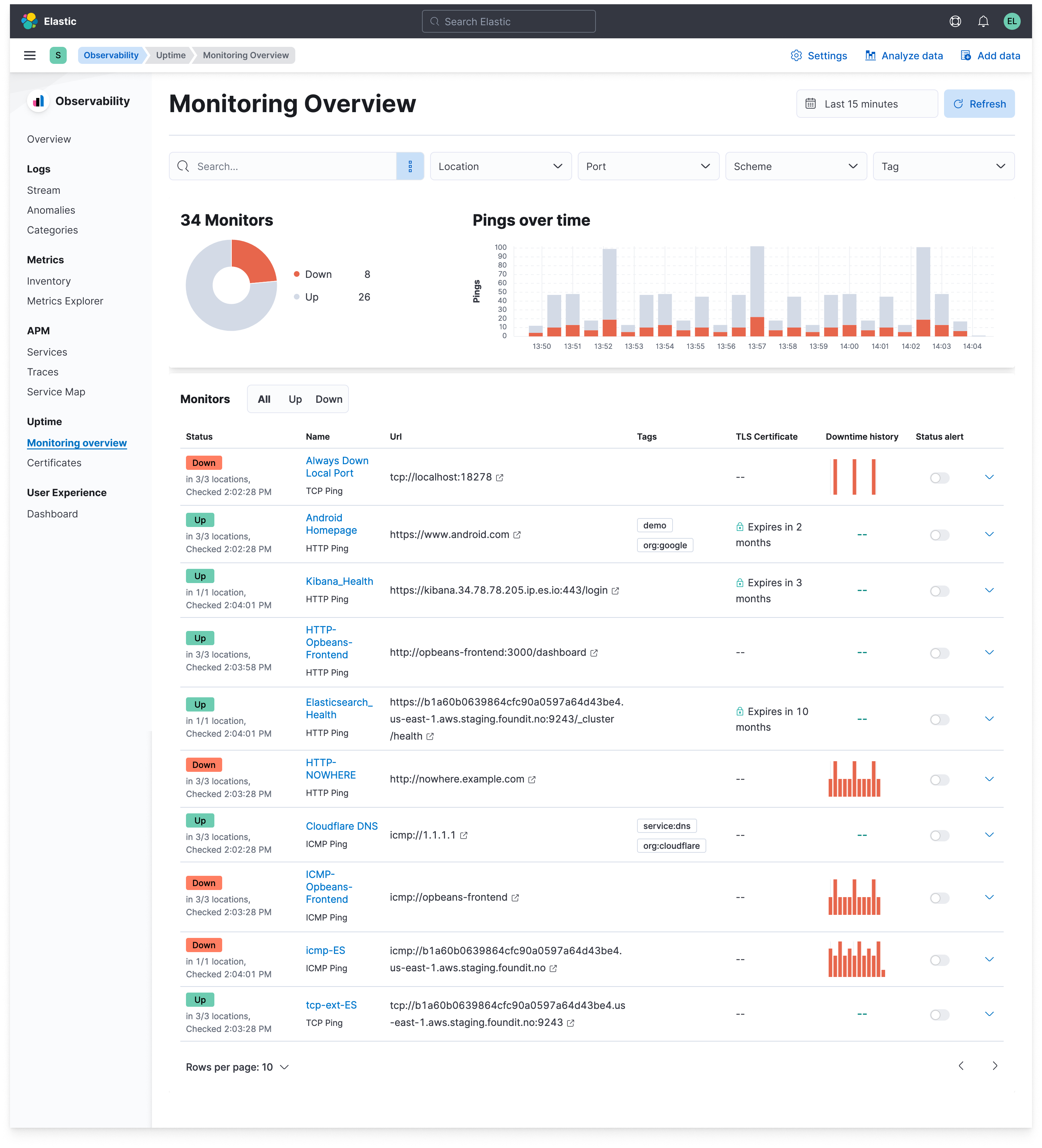Click the Down legend color dot
Image resolution: width=1042 pixels, height=1148 pixels.
(x=296, y=274)
